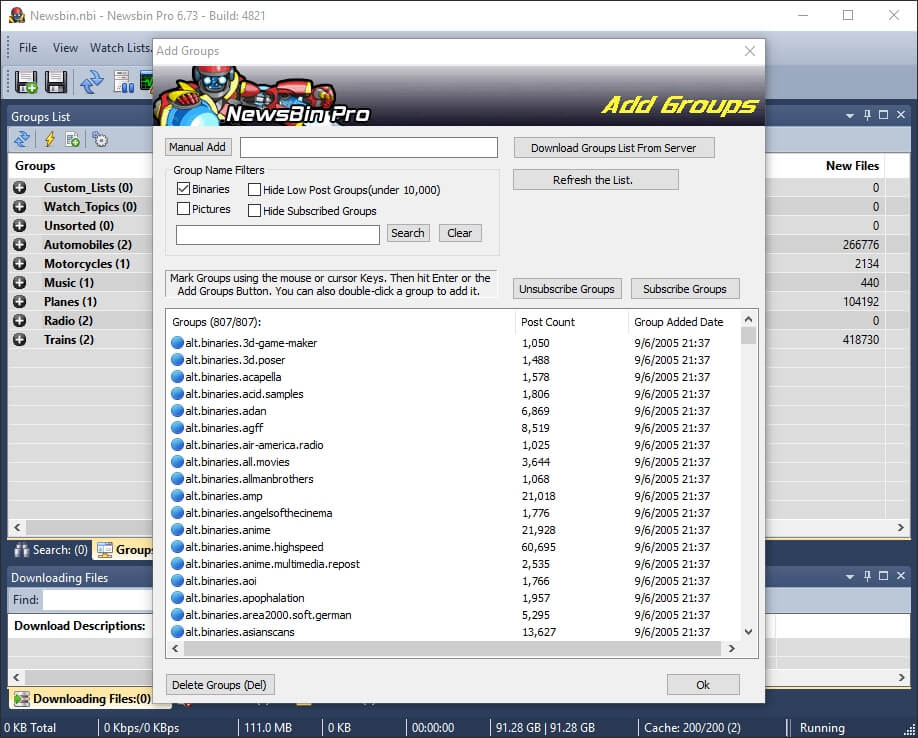Click groups list horizontal scroll right arrow

click(x=731, y=648)
